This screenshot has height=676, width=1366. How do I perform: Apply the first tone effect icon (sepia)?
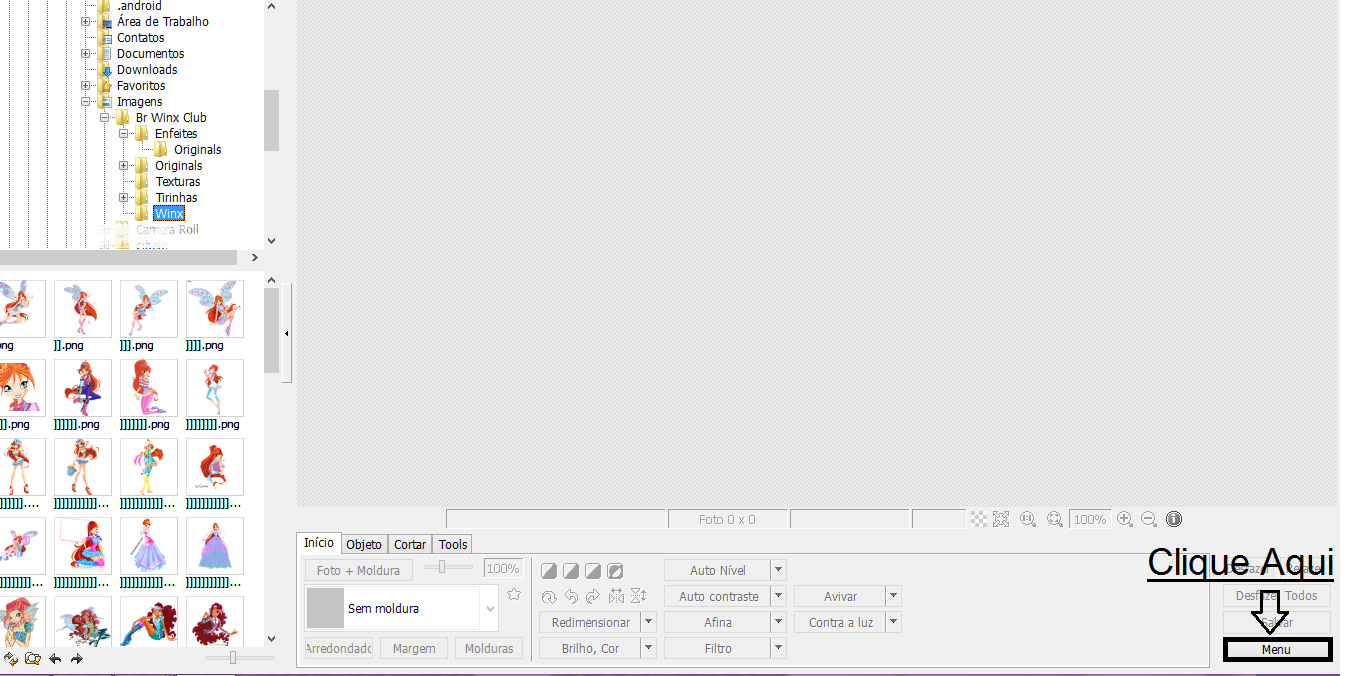tap(549, 571)
